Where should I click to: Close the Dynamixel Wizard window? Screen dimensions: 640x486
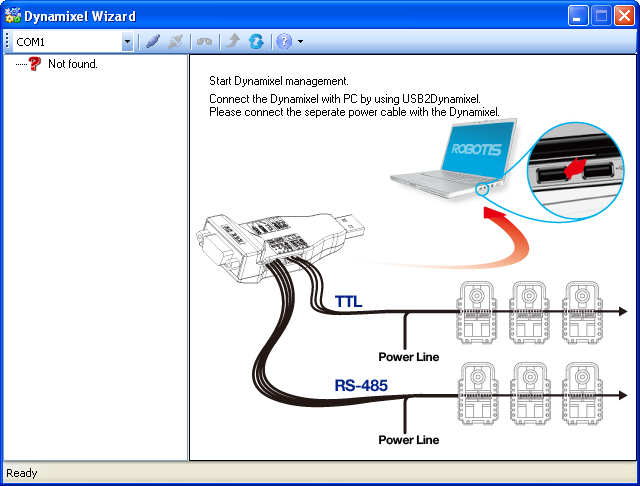pos(624,16)
